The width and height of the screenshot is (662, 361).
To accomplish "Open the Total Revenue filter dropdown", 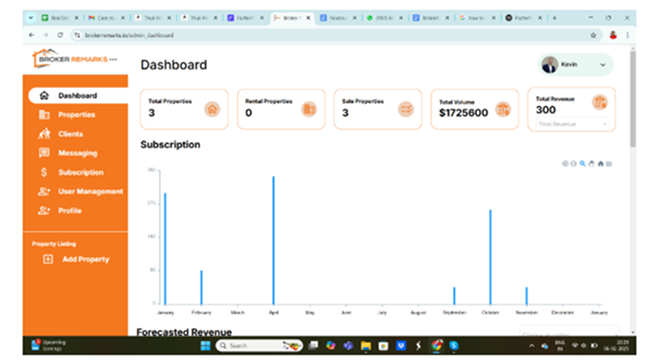I will point(572,124).
